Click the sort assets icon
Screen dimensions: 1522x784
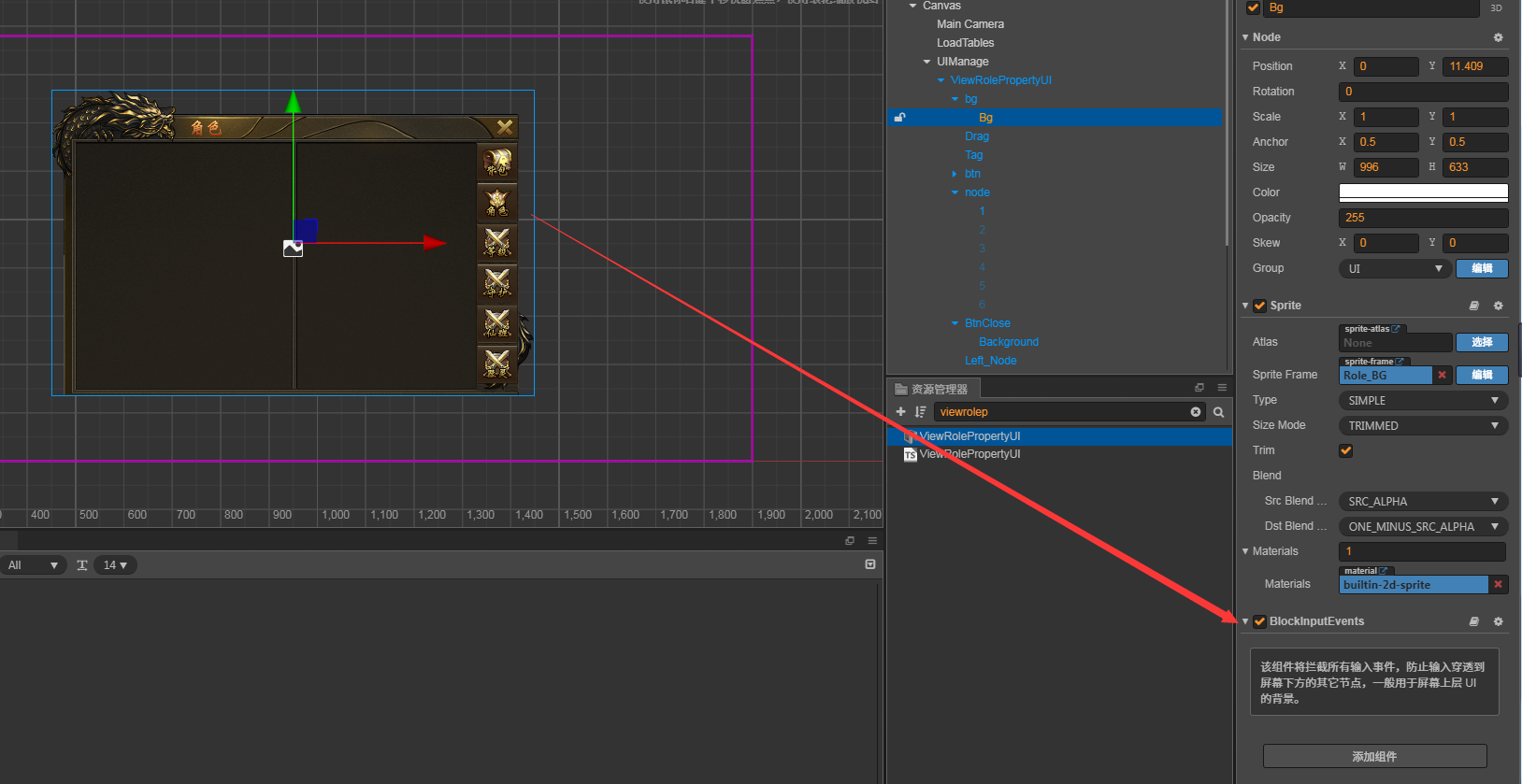[920, 412]
